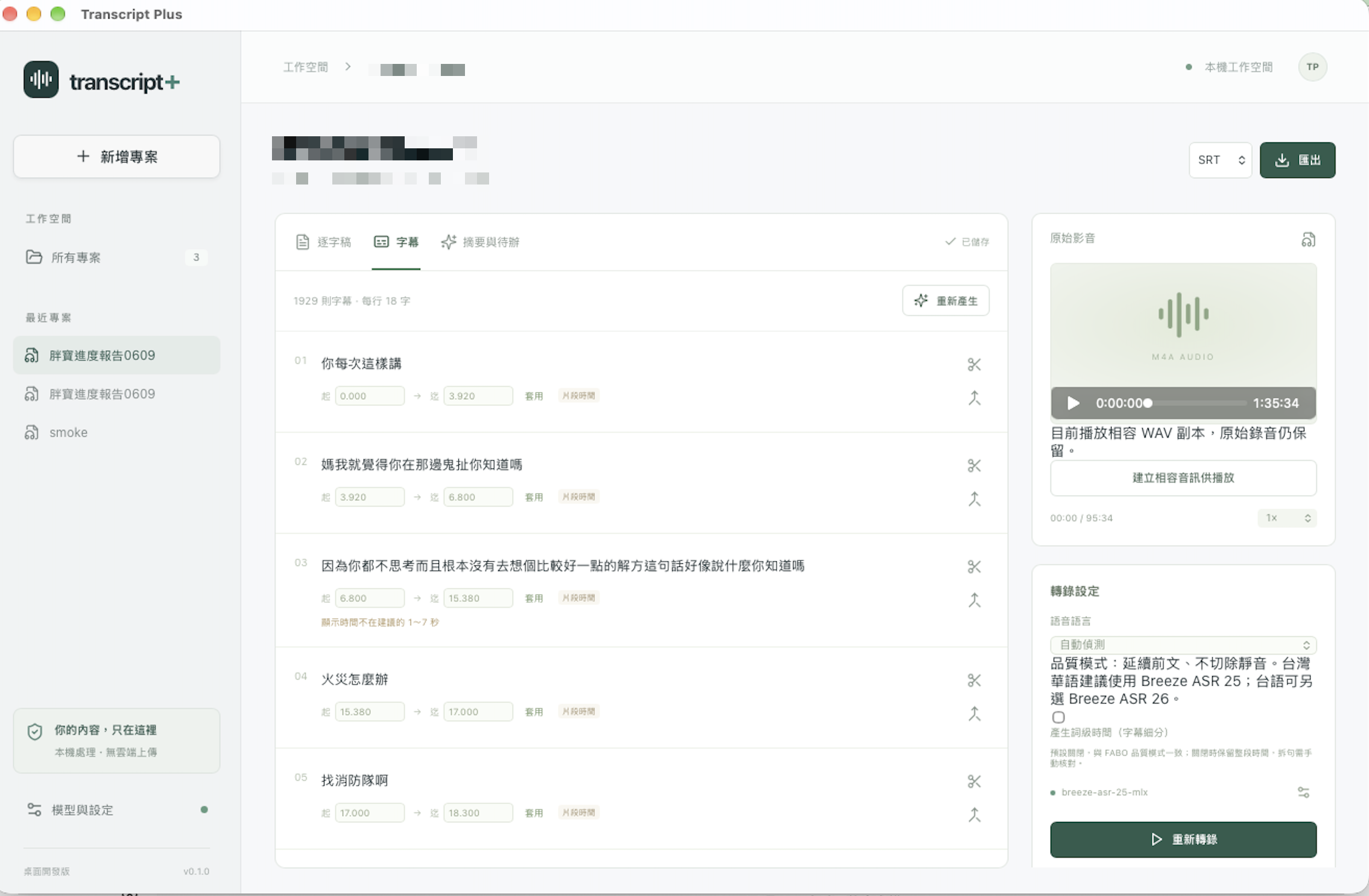The height and width of the screenshot is (896, 1369).
Task: Open the 自動偵測 language dropdown
Action: coord(1183,645)
